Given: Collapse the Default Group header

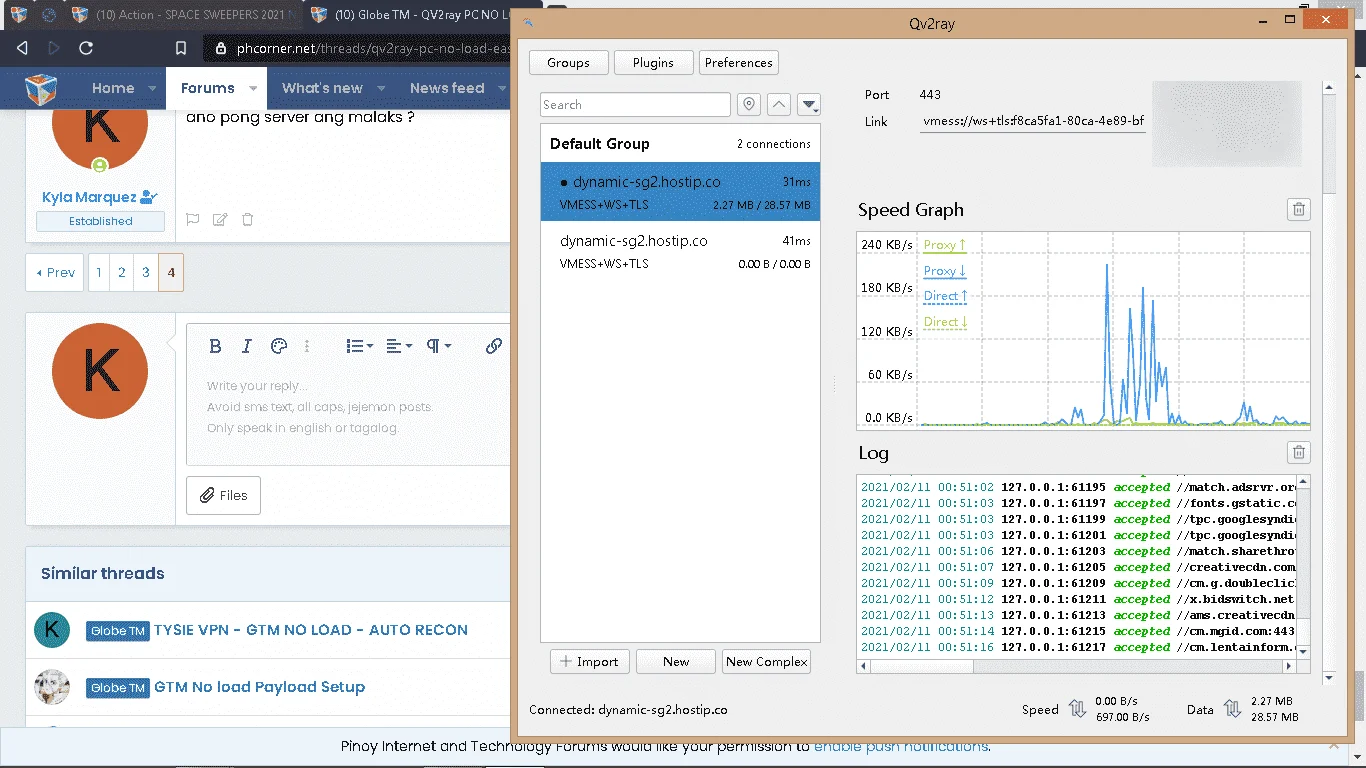Looking at the screenshot, I should (680, 144).
